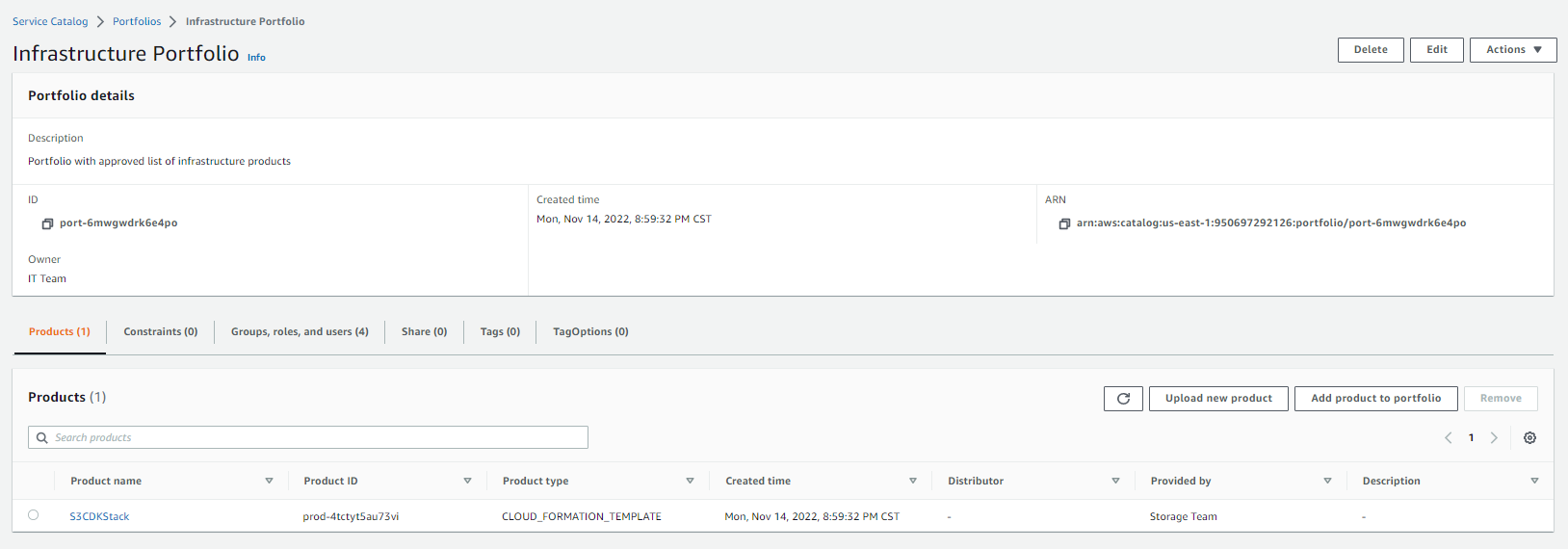
Task: Open the Actions dropdown menu
Action: (1513, 50)
